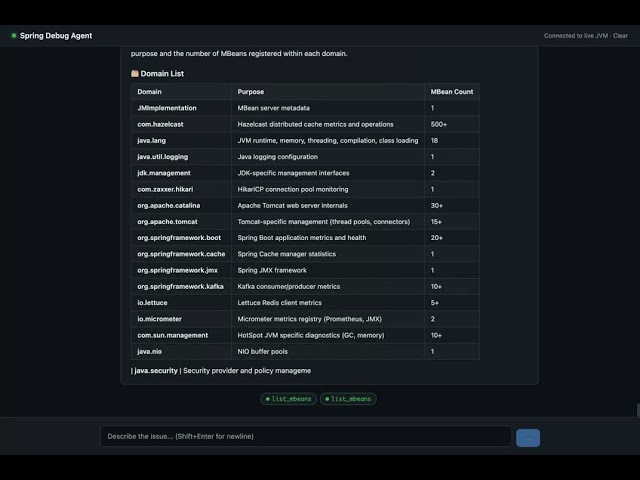Click 'Spring Cache manager statistics' cell
Screen dimensions: 640x480
(x=328, y=254)
